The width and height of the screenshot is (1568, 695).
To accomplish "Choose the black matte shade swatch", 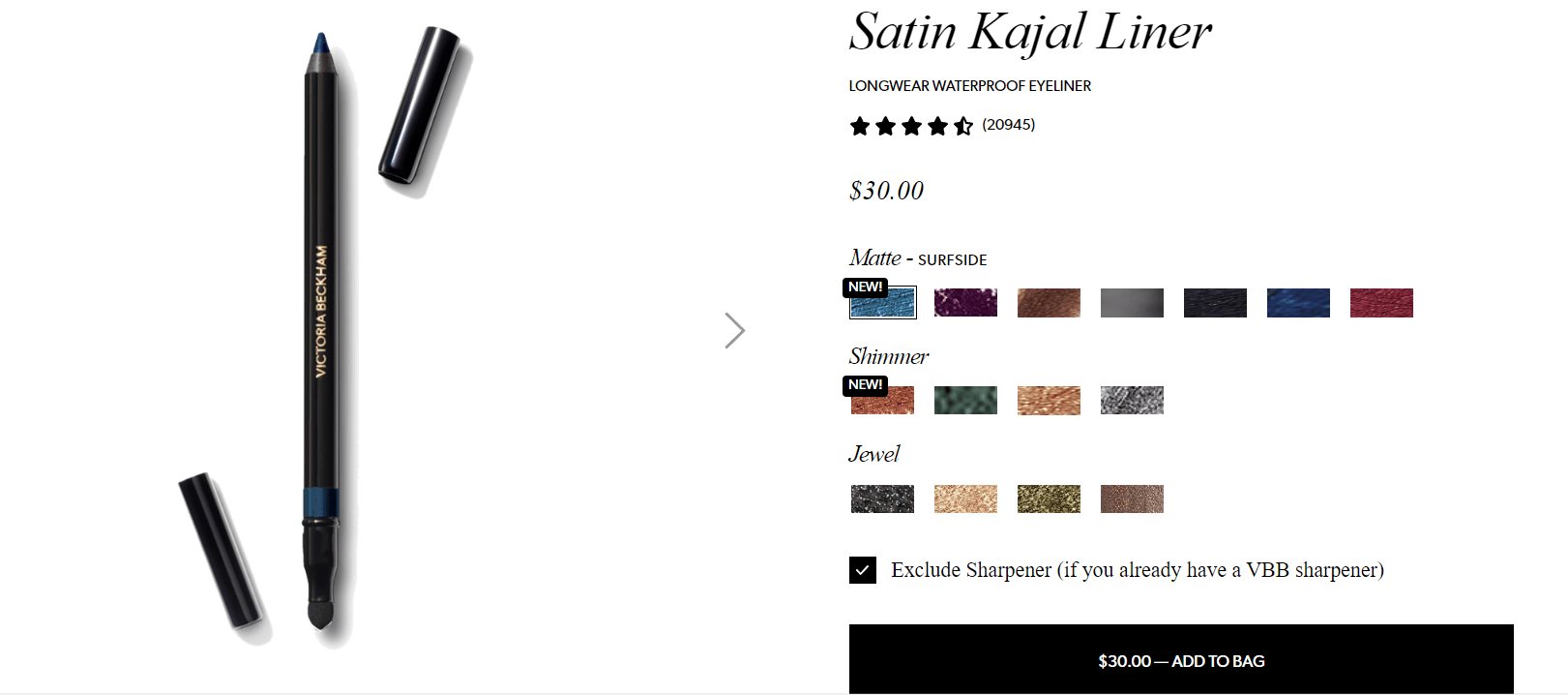I will (1215, 303).
